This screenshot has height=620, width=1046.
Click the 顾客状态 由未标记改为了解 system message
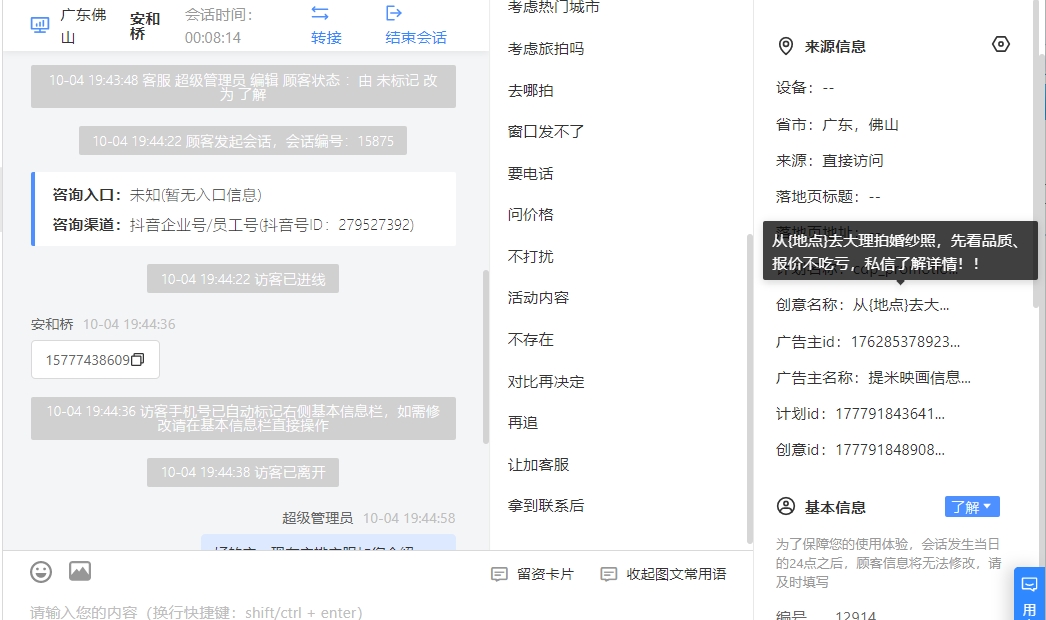point(243,87)
